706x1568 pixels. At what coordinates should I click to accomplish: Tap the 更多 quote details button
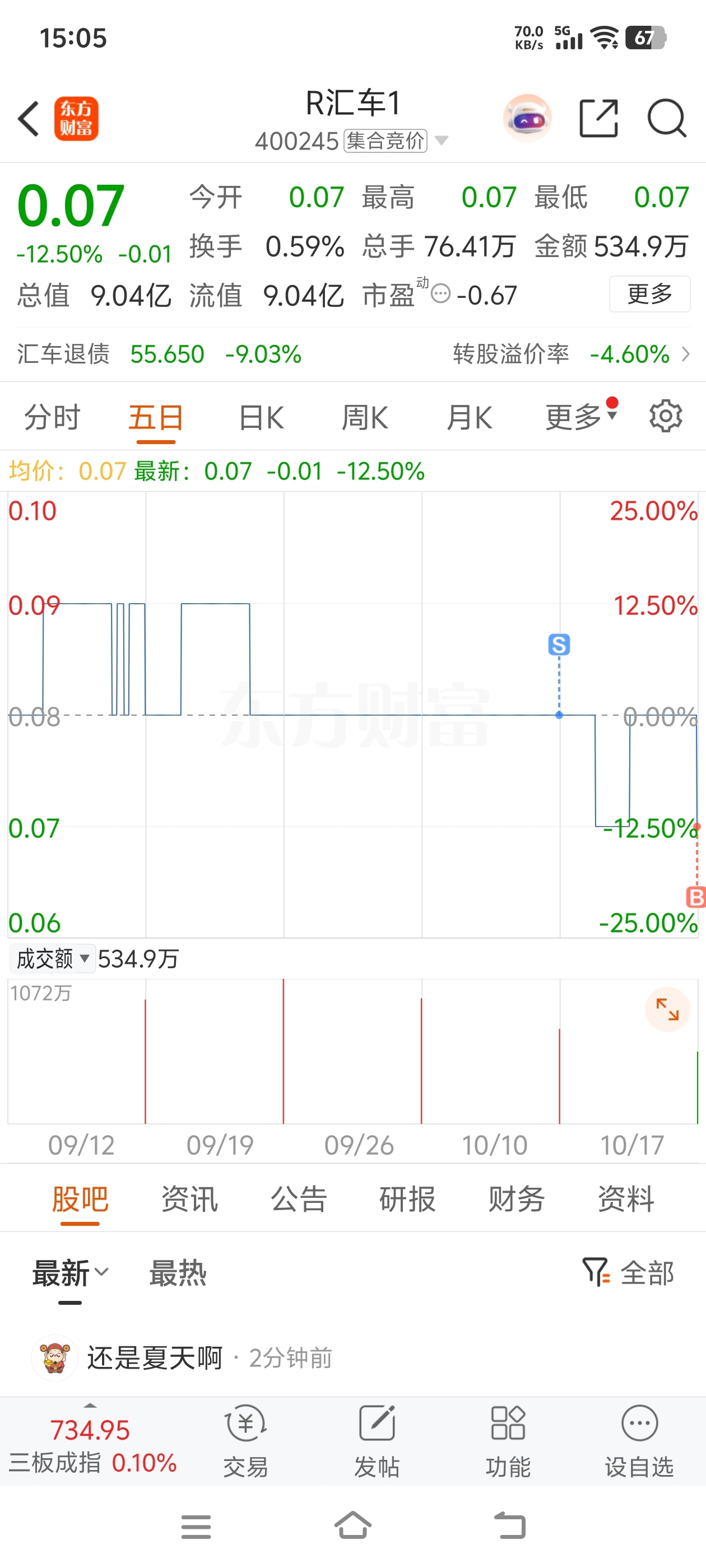pos(649,294)
